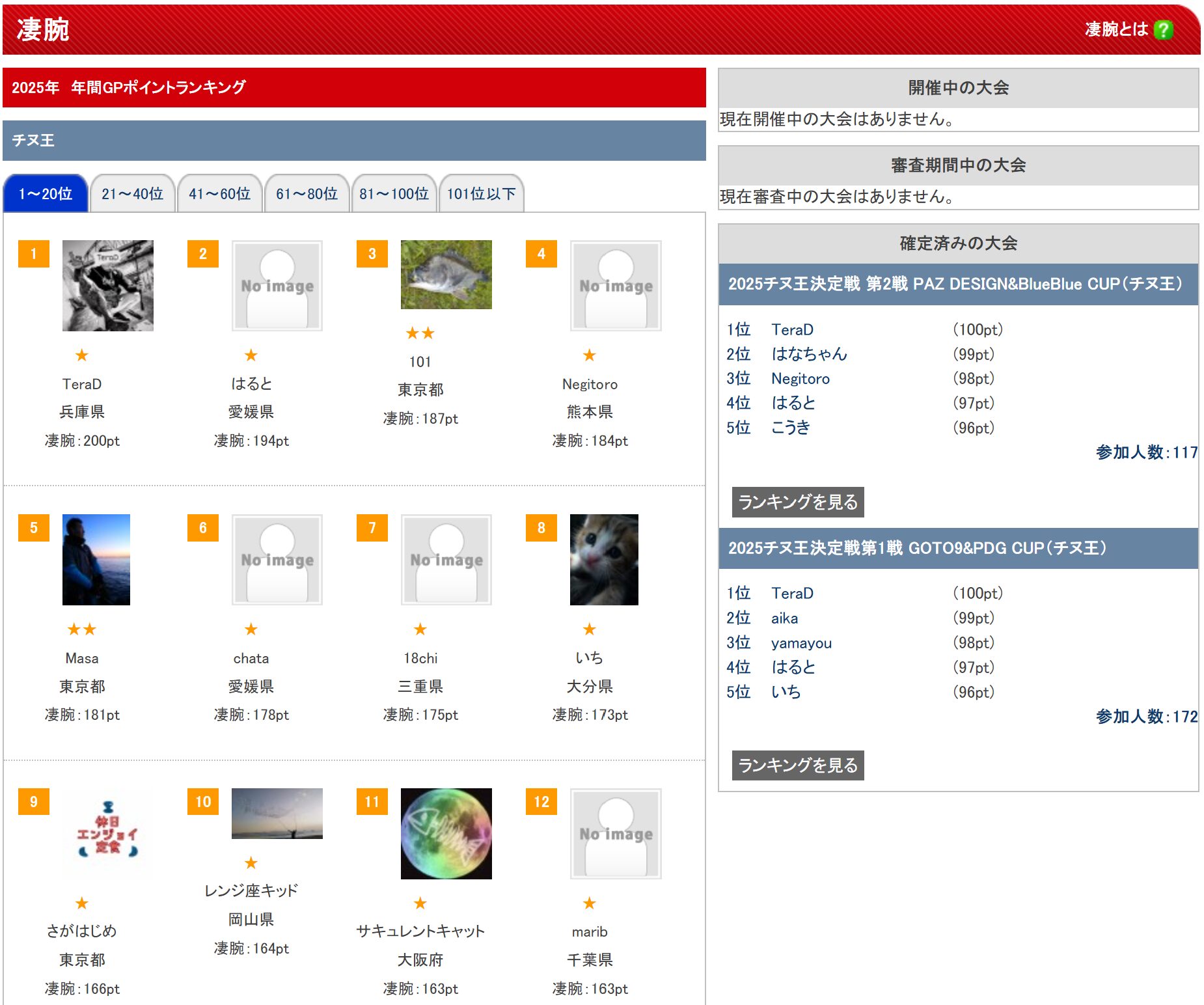1204x1005 pixels.
Task: Open the kitten avatar of いち
Action: click(x=603, y=560)
